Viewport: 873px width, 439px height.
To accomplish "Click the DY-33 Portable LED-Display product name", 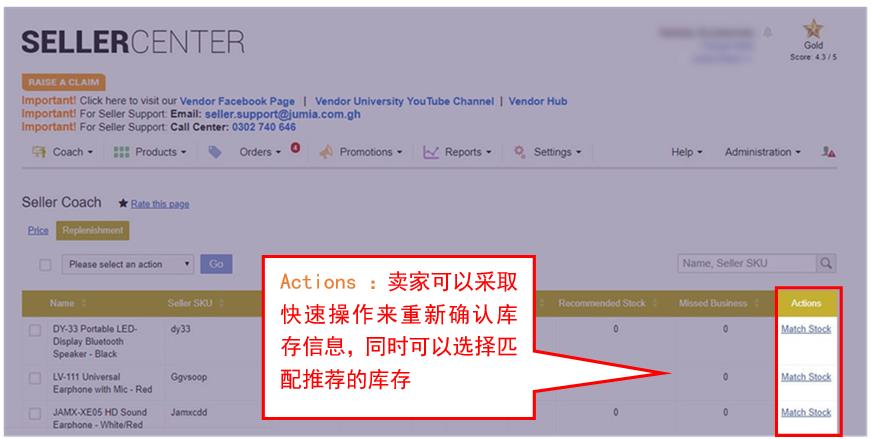I will click(95, 342).
